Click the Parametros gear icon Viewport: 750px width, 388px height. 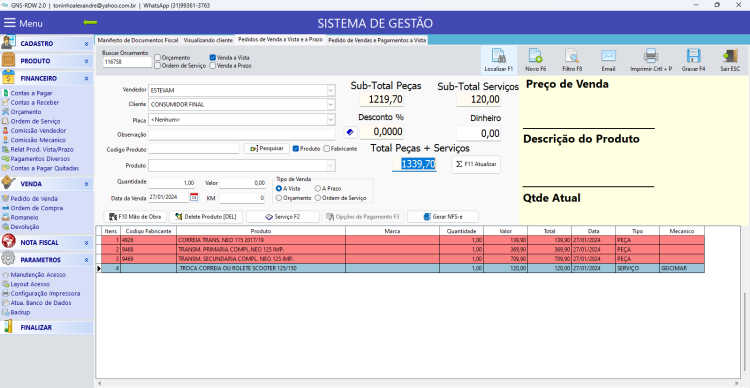pos(8,259)
